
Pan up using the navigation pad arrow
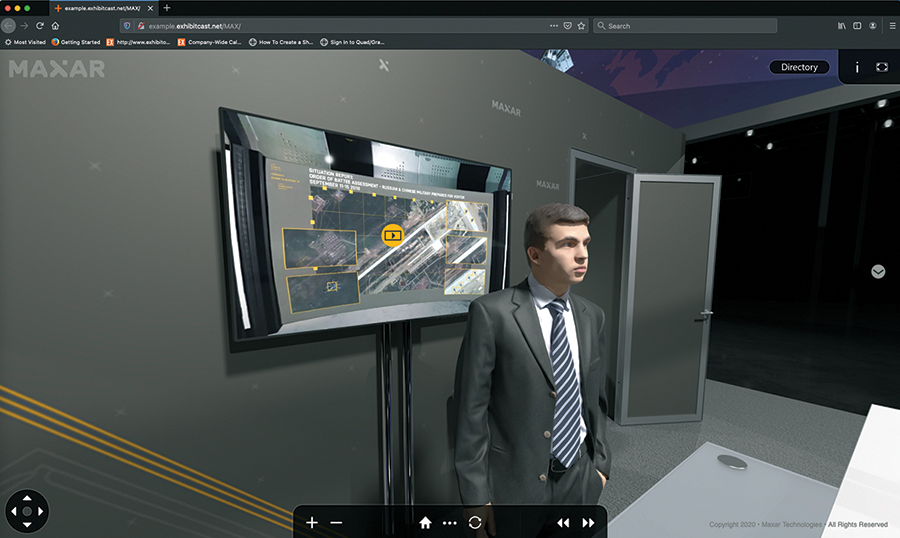27,498
